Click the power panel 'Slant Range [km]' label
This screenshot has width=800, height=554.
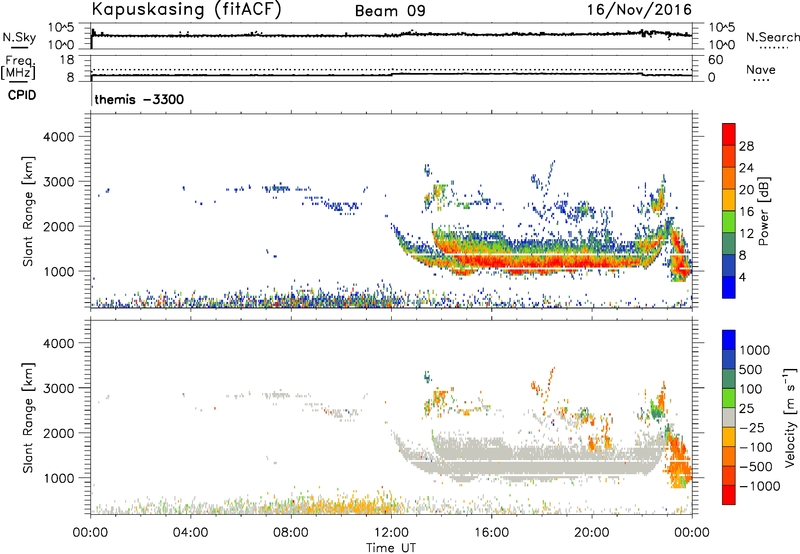tap(28, 211)
